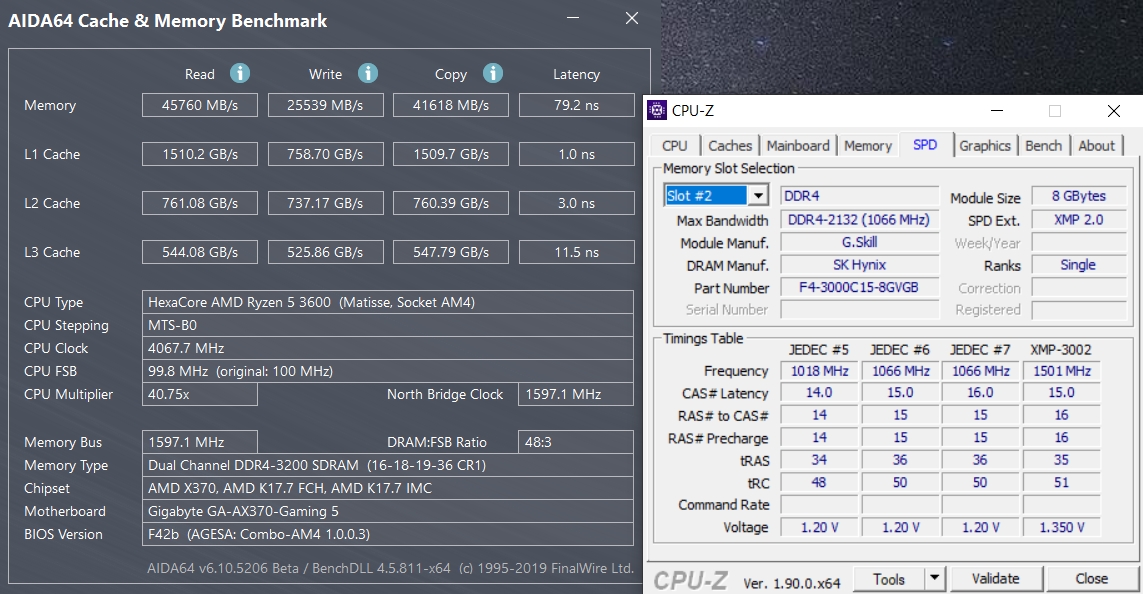
Task: Click the L3 Cache Latency value 11.5 ns
Action: 577,252
